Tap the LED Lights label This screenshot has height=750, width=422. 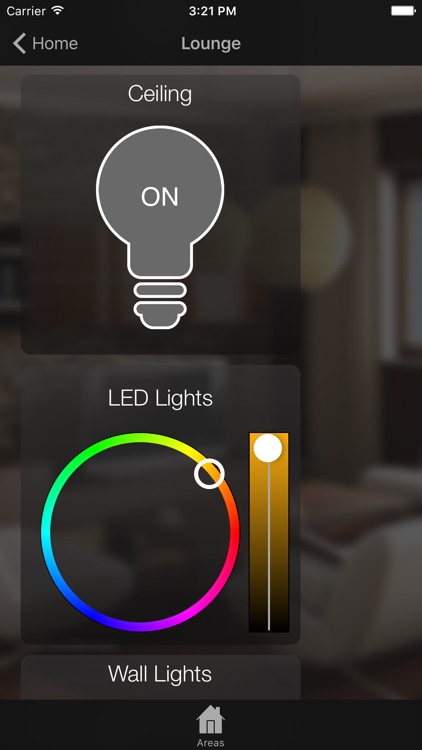160,398
